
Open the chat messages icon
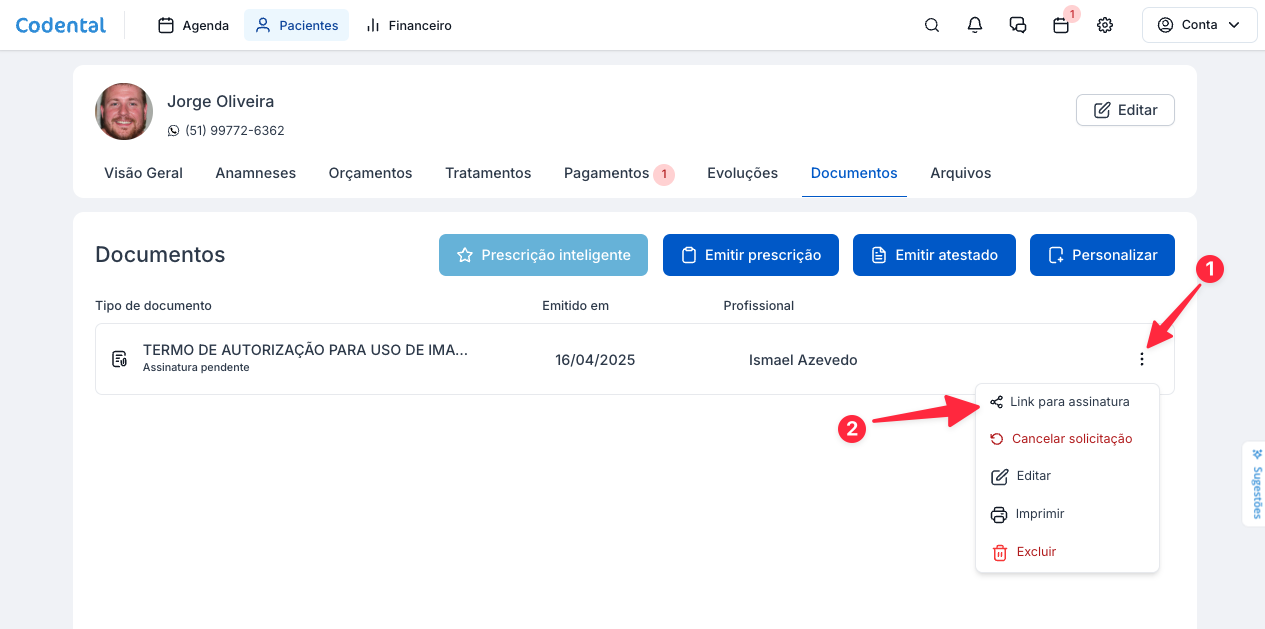coord(1018,25)
